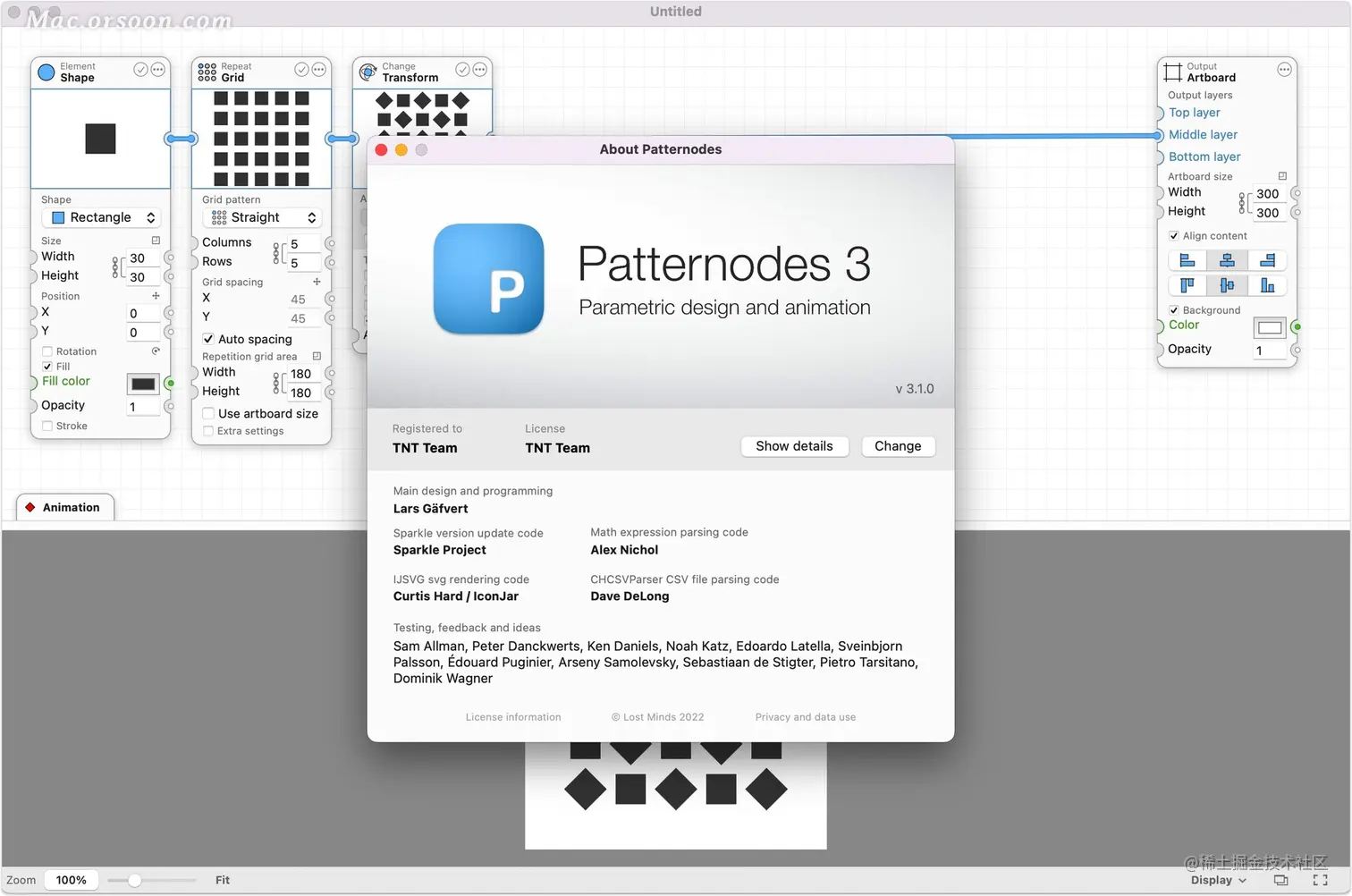Click the Lost Minds 2022 copyright link

click(x=657, y=717)
